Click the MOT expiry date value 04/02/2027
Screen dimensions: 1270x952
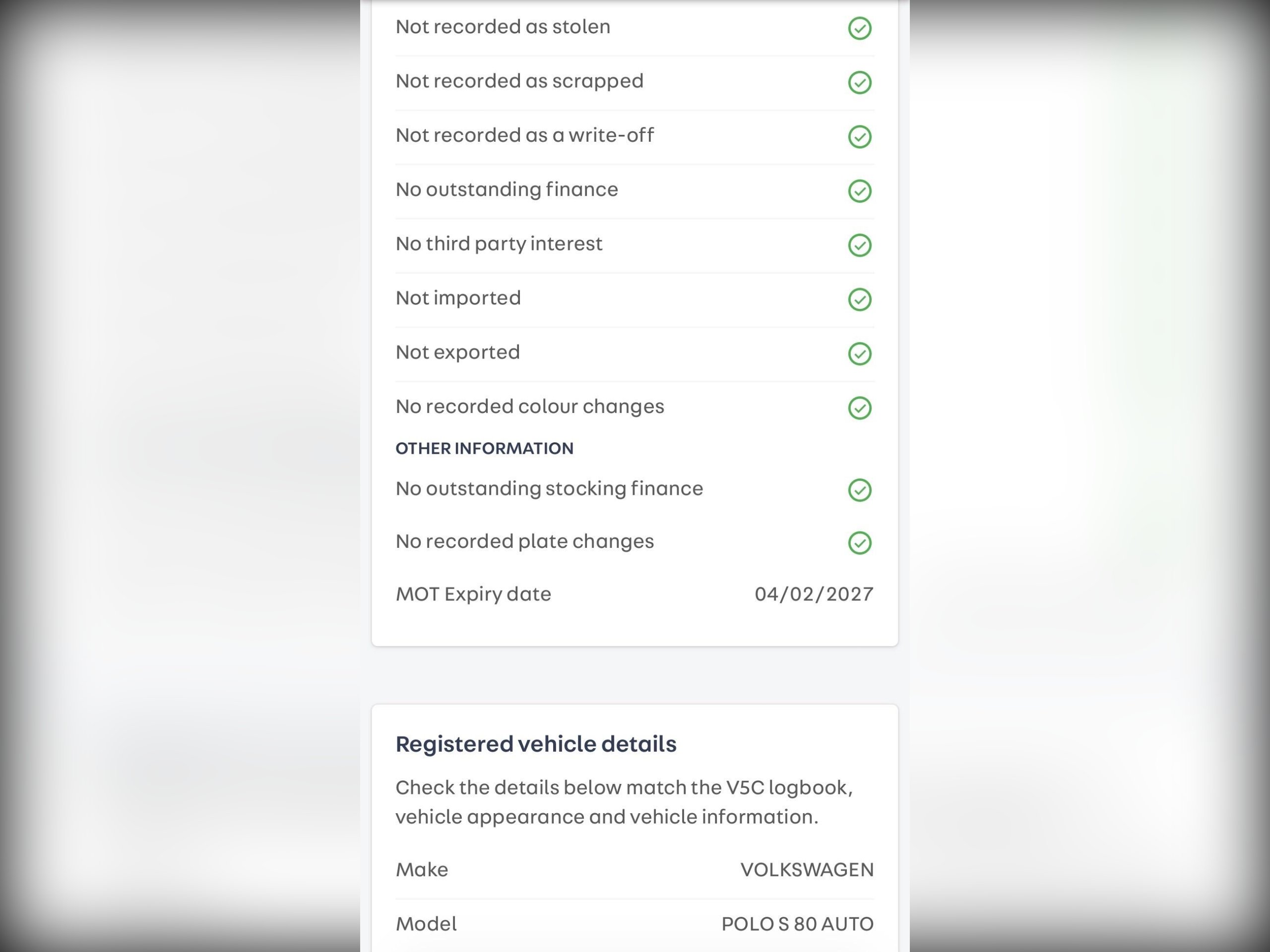[x=814, y=594]
